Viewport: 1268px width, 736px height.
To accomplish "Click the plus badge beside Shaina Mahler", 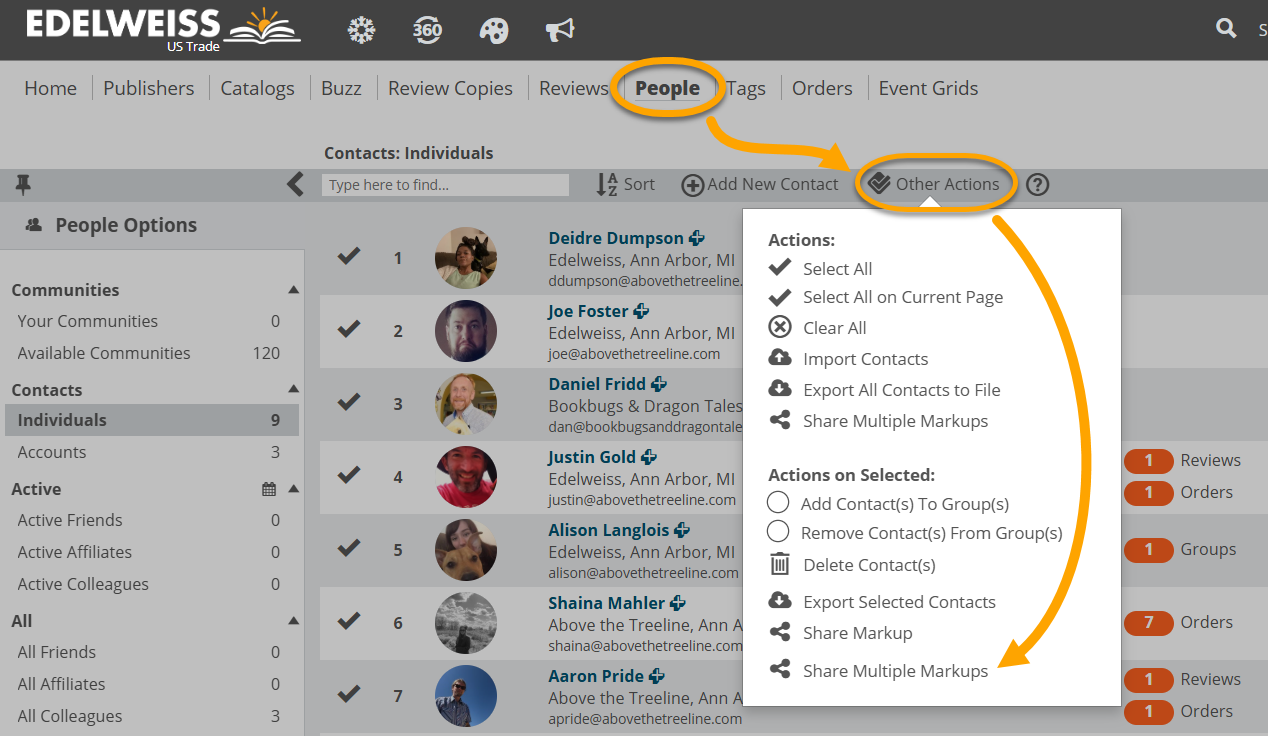I will tap(678, 603).
